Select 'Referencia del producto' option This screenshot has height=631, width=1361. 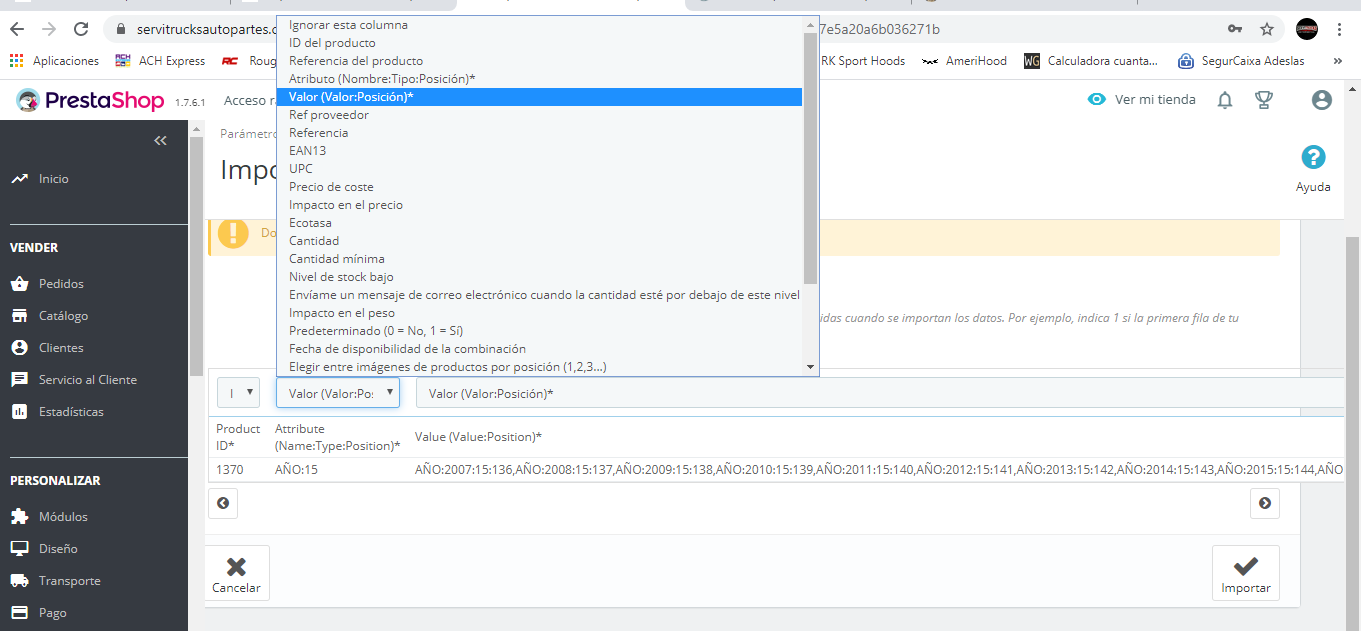click(x=540, y=61)
